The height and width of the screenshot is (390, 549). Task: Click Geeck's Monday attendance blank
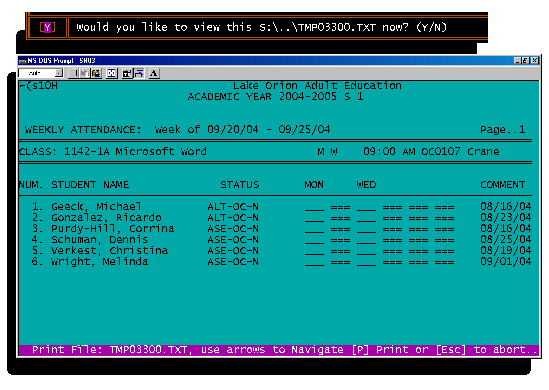coord(314,208)
